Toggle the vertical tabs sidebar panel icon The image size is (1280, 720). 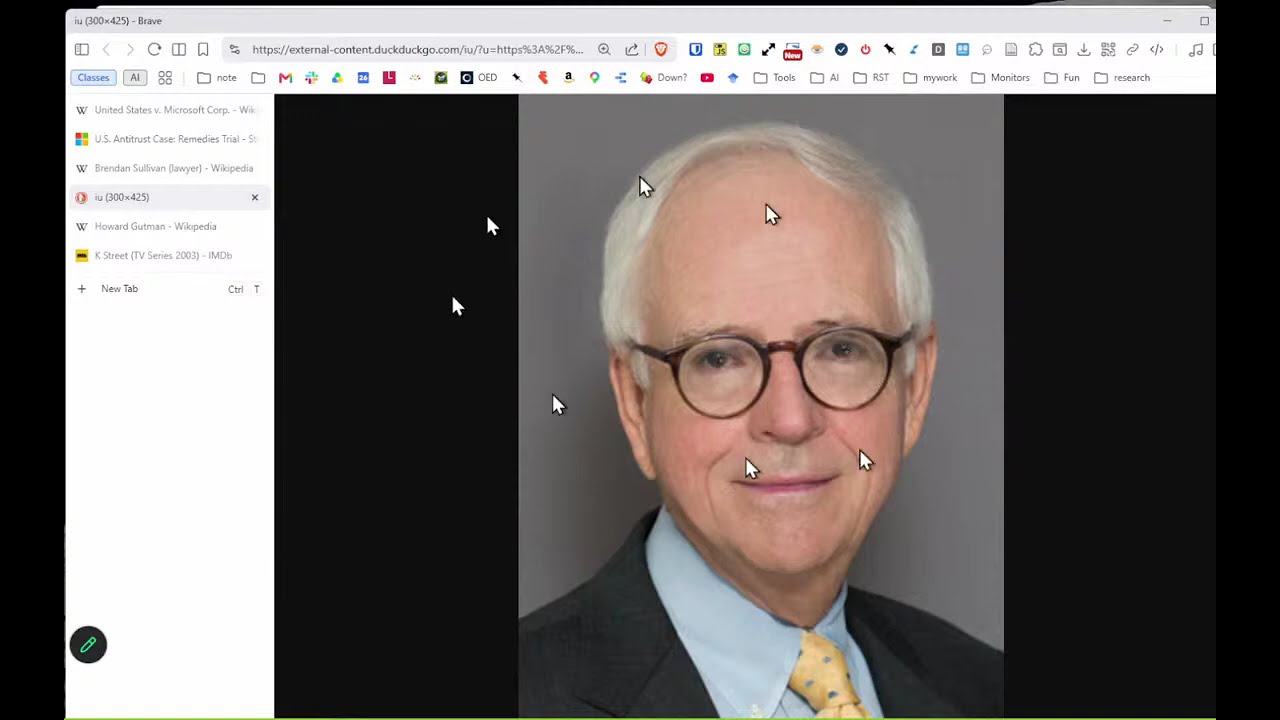click(x=82, y=49)
